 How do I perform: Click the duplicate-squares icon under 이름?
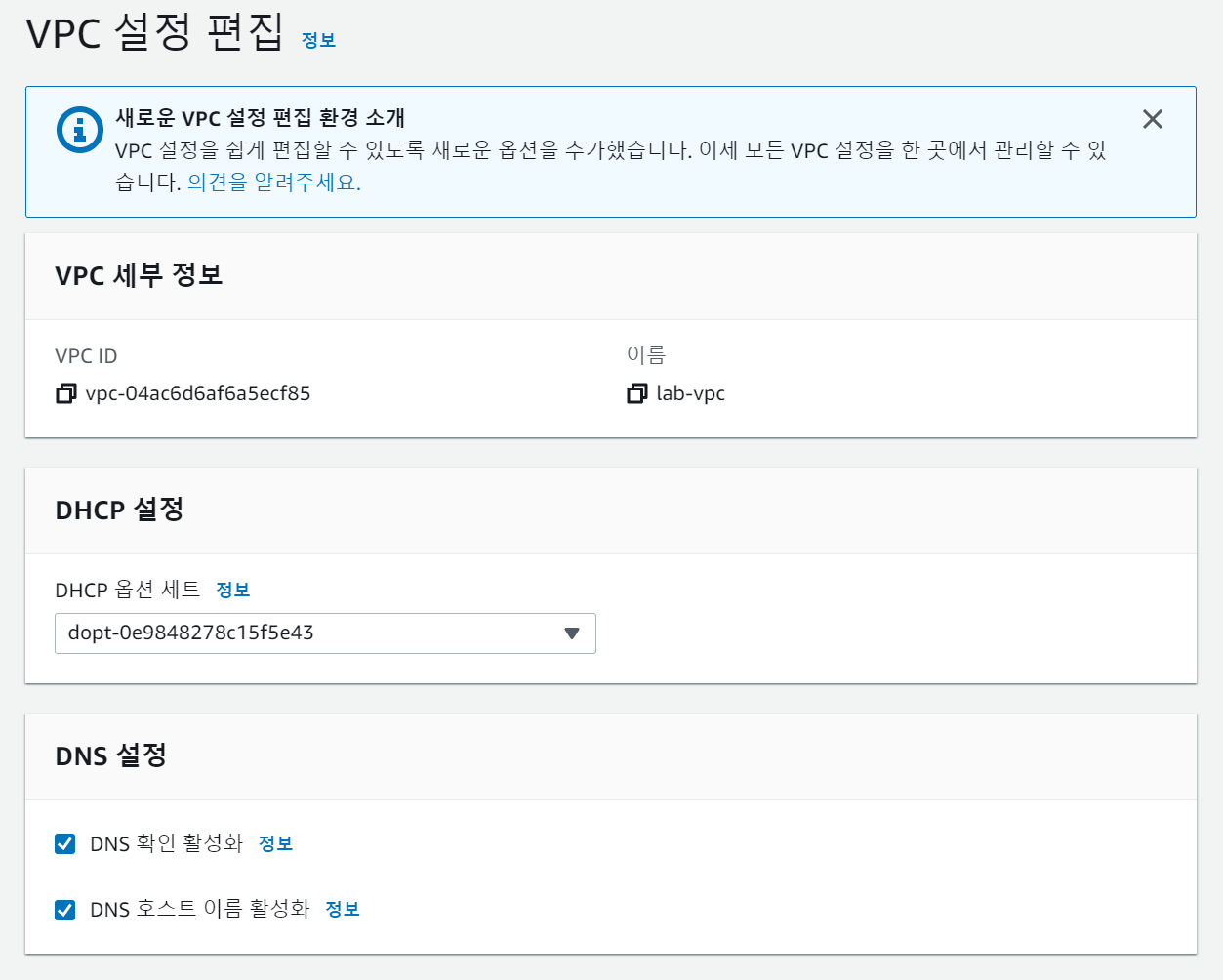click(x=637, y=393)
